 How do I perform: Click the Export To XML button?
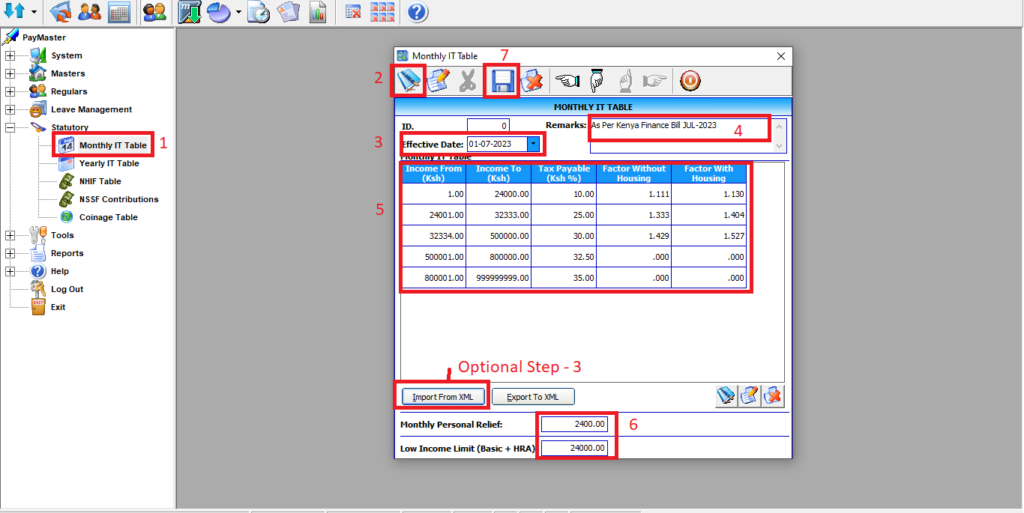point(533,397)
